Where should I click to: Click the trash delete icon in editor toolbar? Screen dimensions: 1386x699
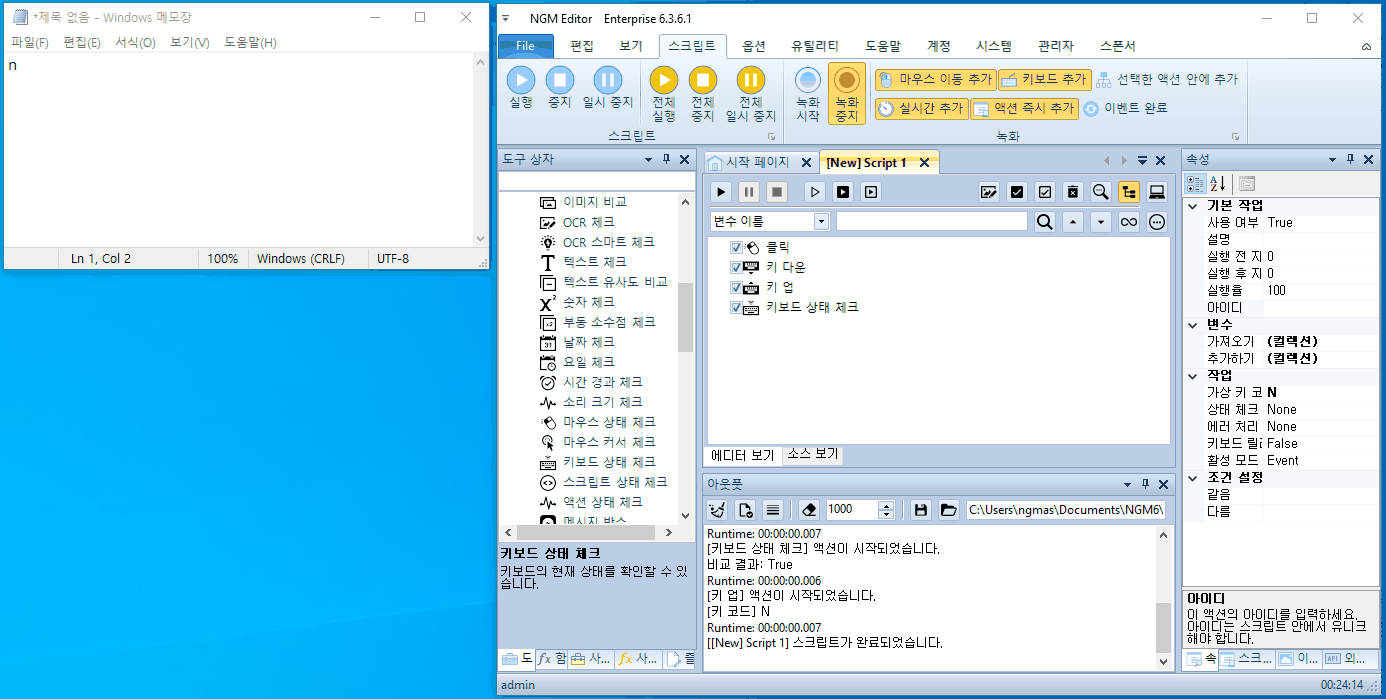1072,192
